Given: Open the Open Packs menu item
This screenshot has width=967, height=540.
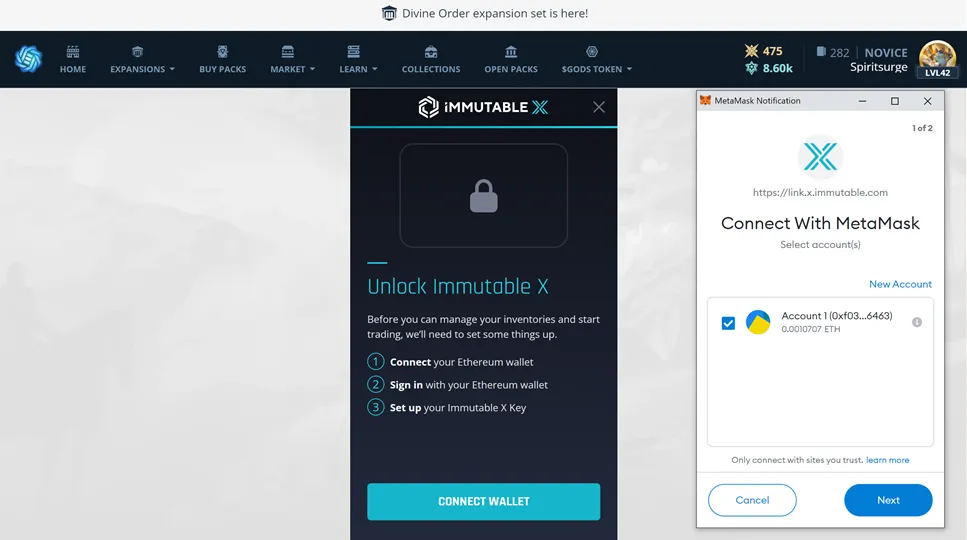Looking at the screenshot, I should click(511, 69).
